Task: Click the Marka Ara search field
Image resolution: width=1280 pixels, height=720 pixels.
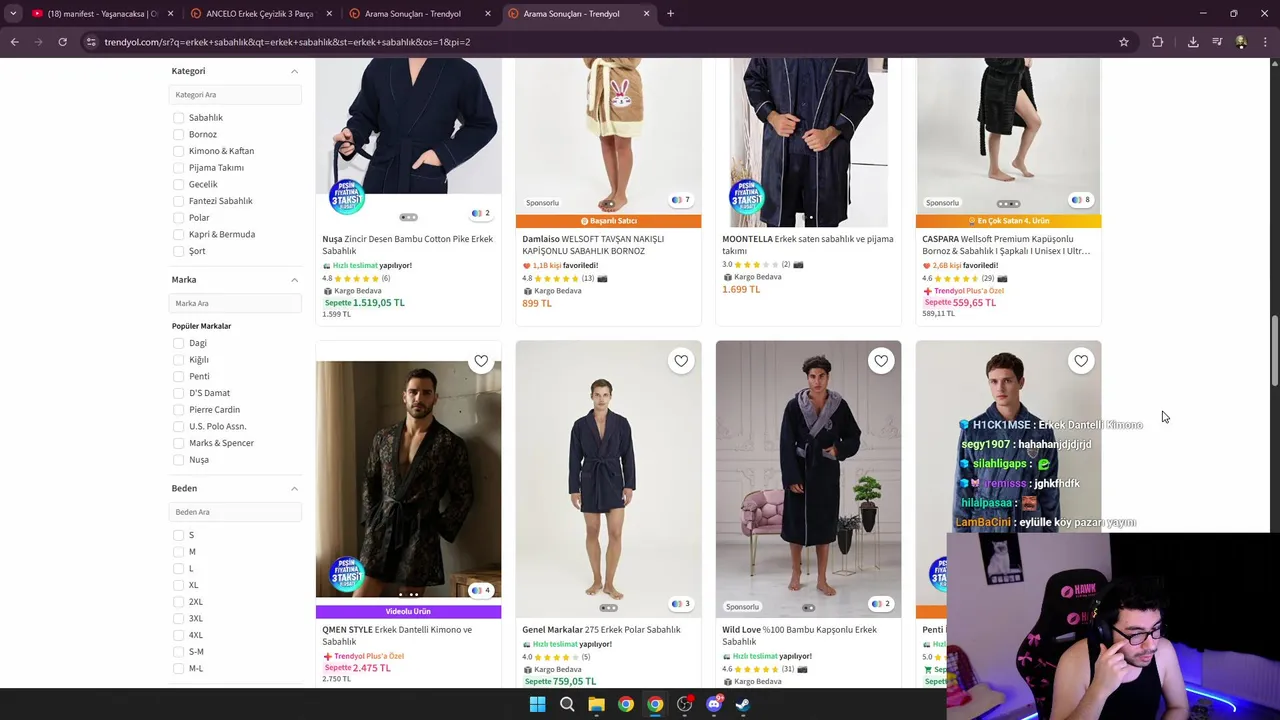Action: point(235,303)
